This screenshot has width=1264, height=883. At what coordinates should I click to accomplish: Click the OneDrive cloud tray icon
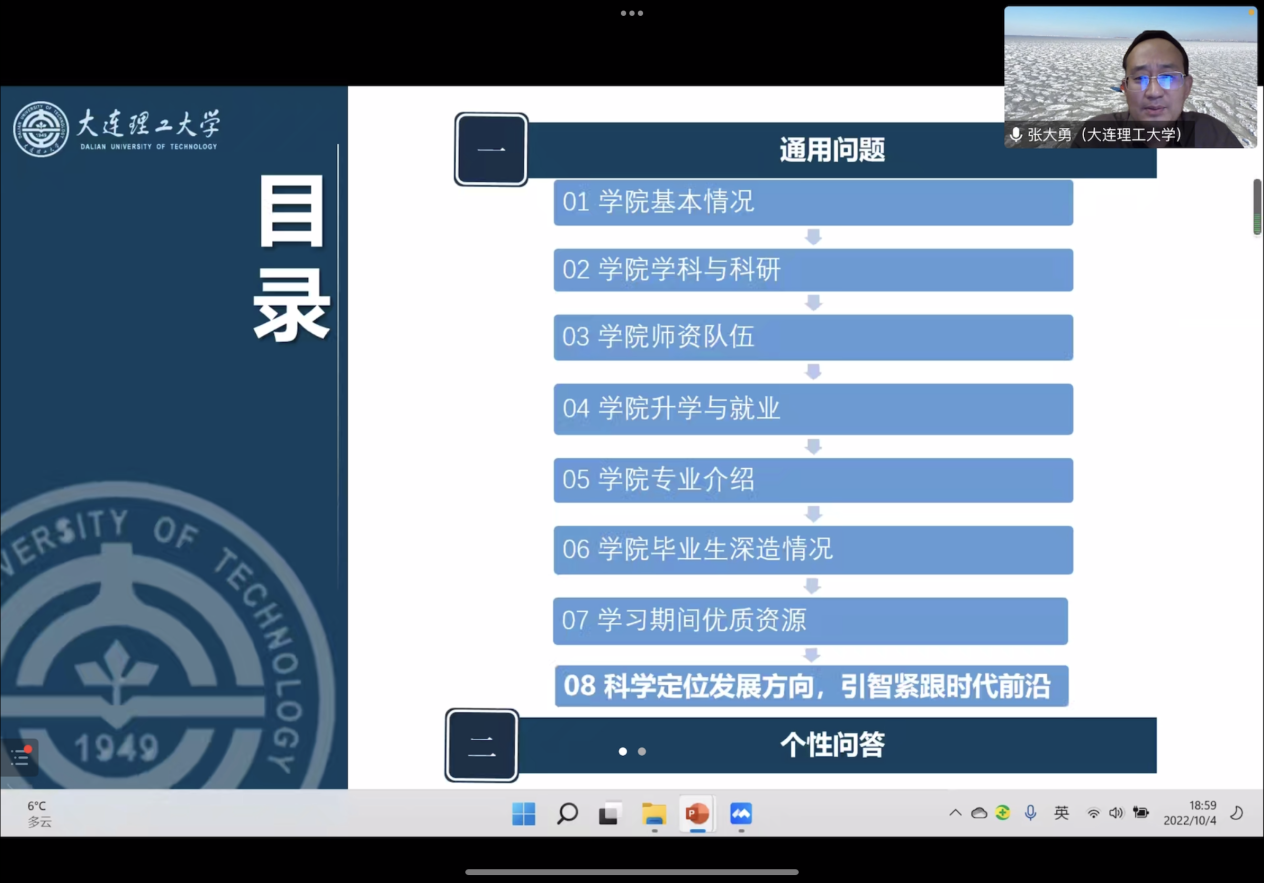(x=979, y=813)
